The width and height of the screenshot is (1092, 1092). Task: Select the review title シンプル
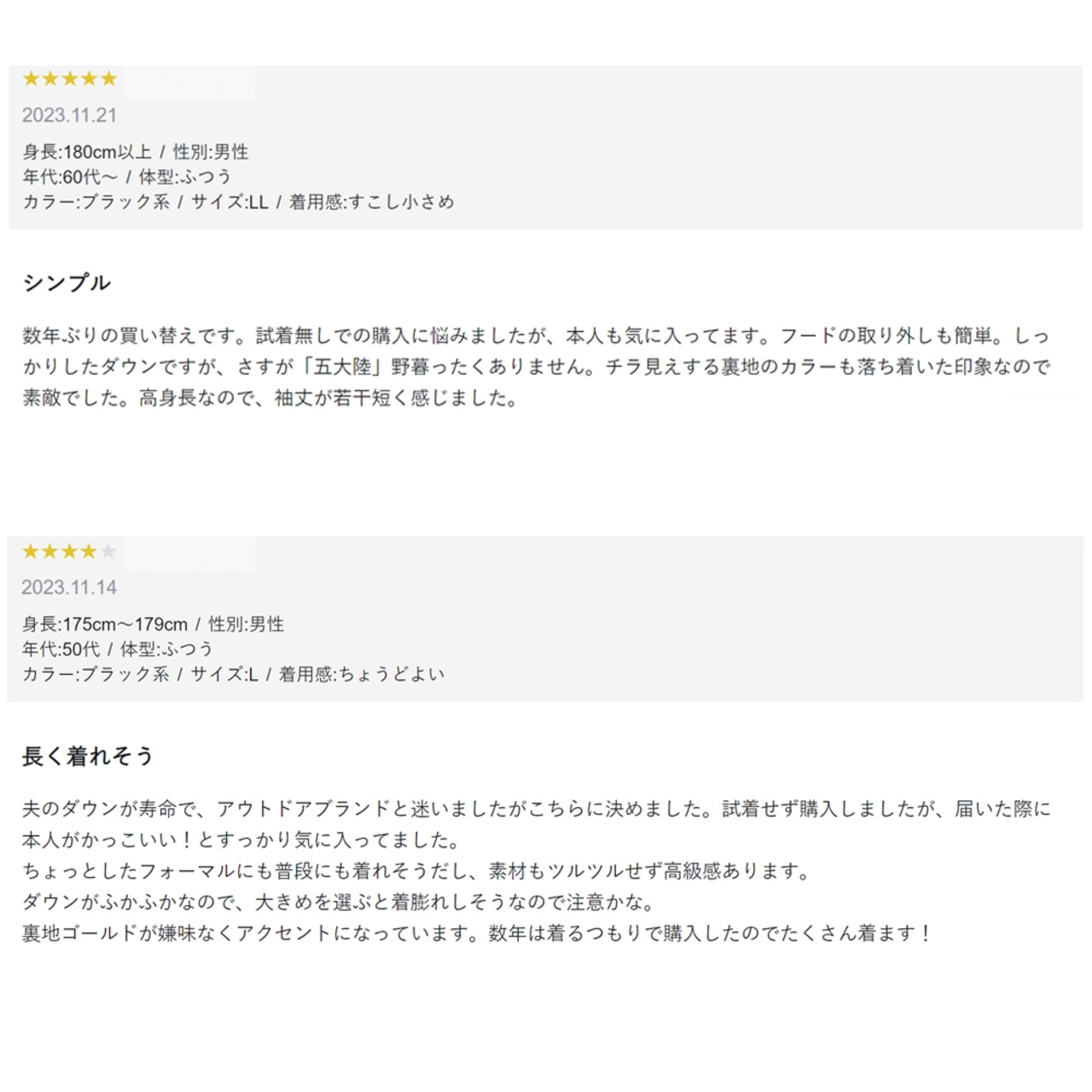pos(67,283)
